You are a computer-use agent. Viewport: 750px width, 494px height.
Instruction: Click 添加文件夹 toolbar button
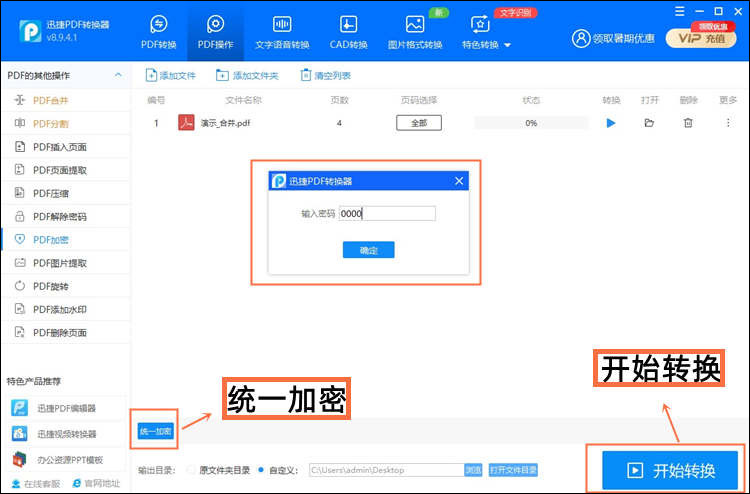pyautogui.click(x=247, y=75)
